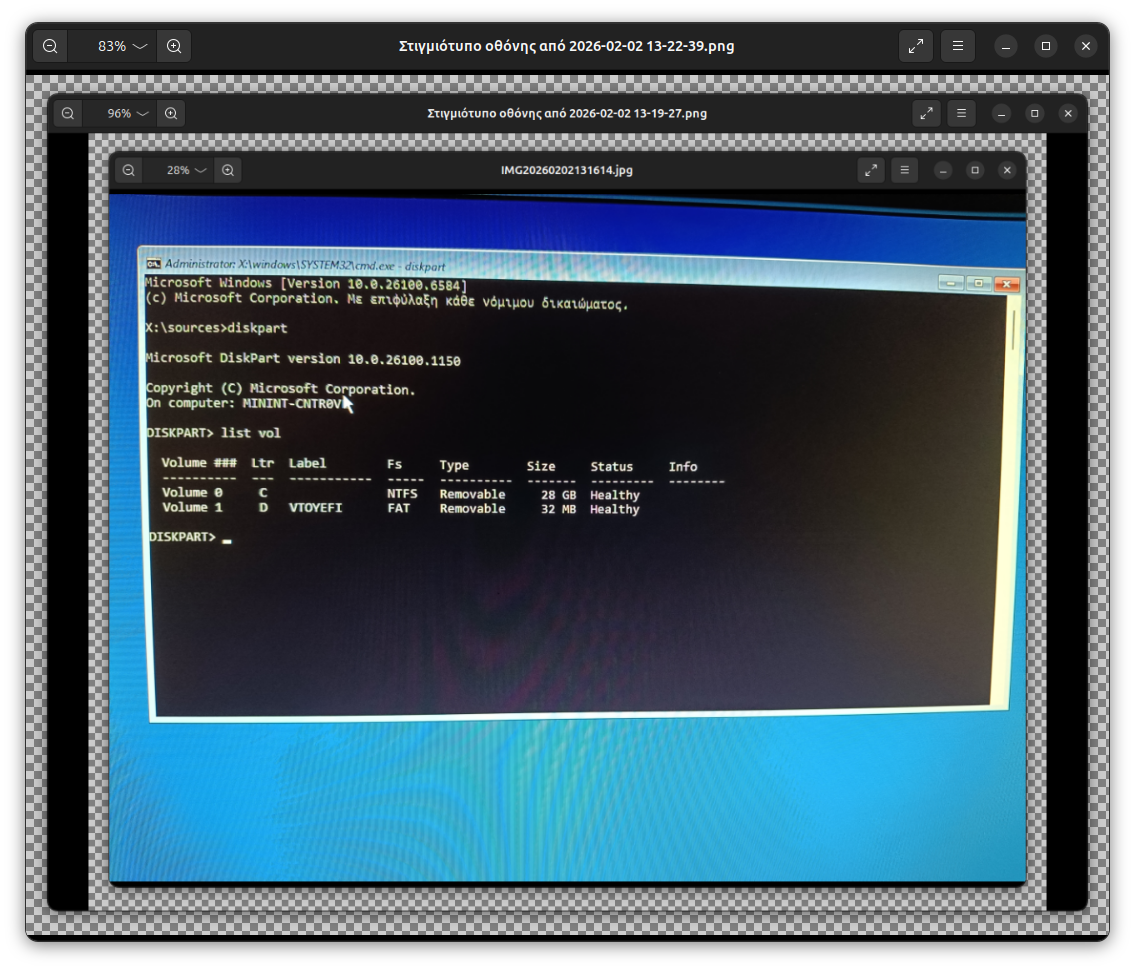Open the hamburger menu in the IMG20260202131614.jpg window
Screen dimensions: 1135x970
tap(904, 170)
